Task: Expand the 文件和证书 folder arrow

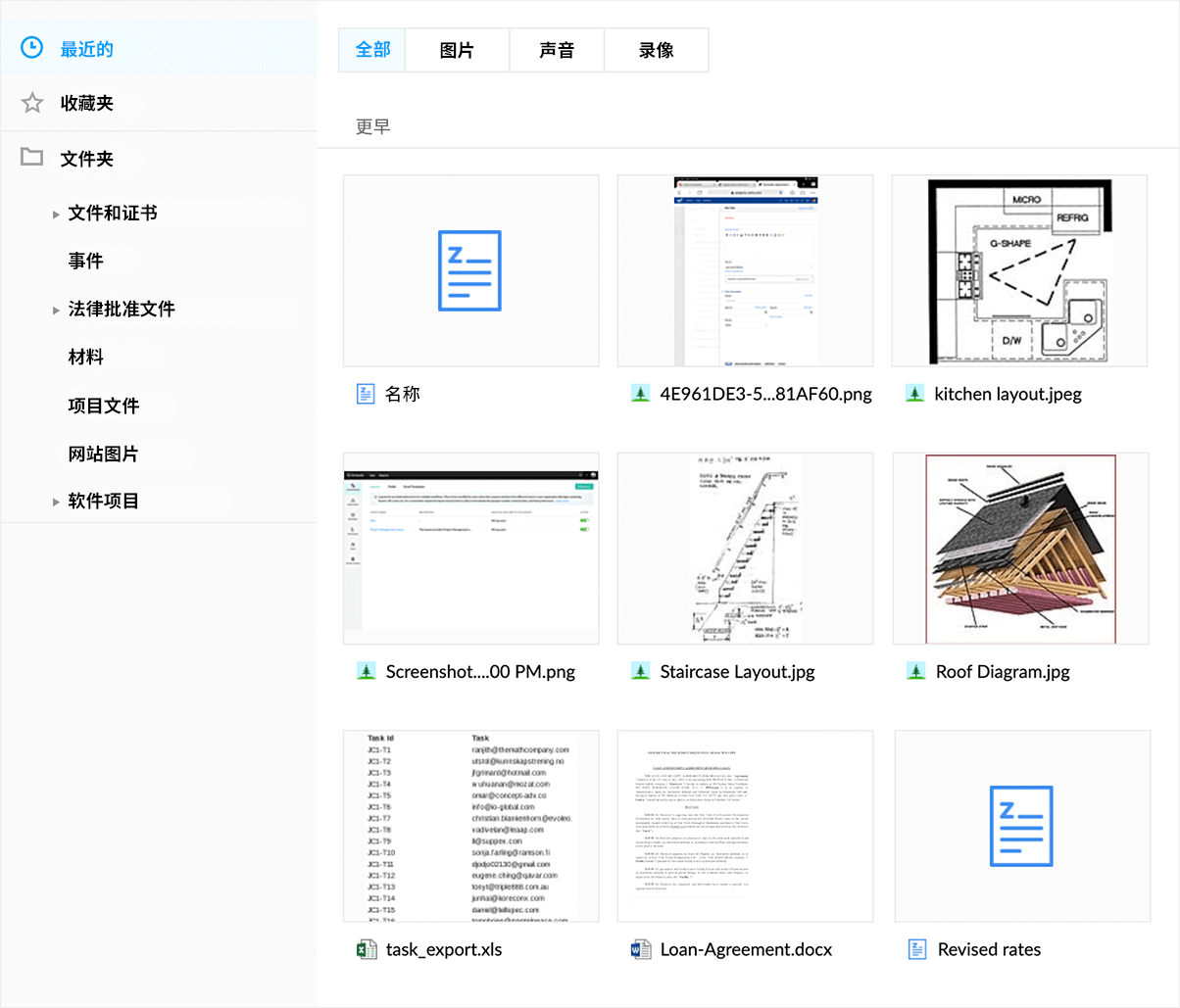Action: click(x=56, y=214)
